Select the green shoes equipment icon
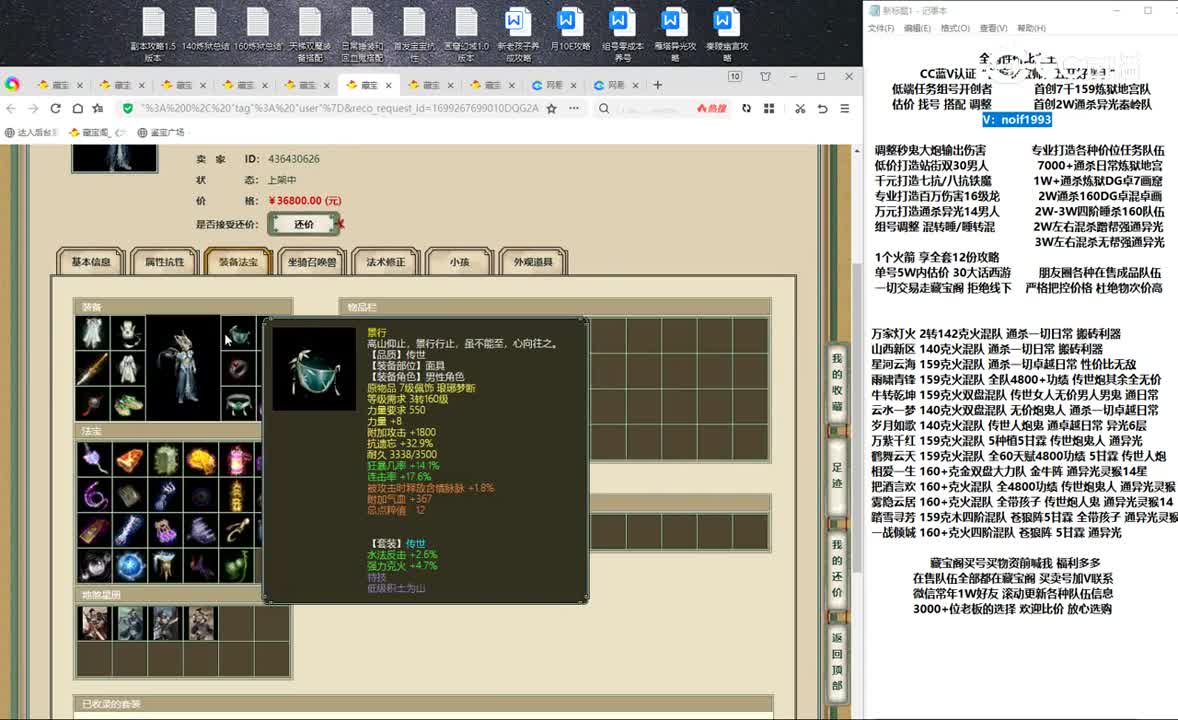 [x=128, y=404]
